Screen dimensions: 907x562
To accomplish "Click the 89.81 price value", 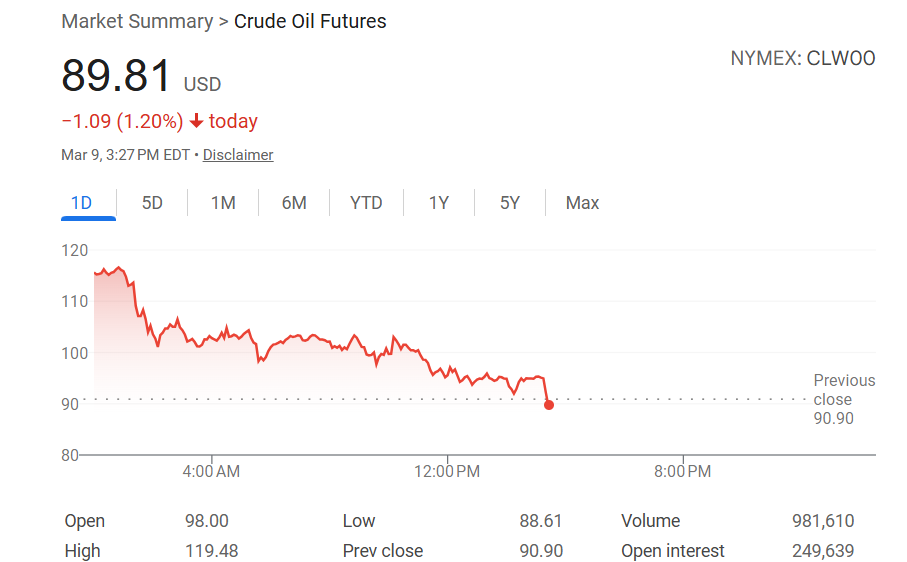I will click(116, 76).
